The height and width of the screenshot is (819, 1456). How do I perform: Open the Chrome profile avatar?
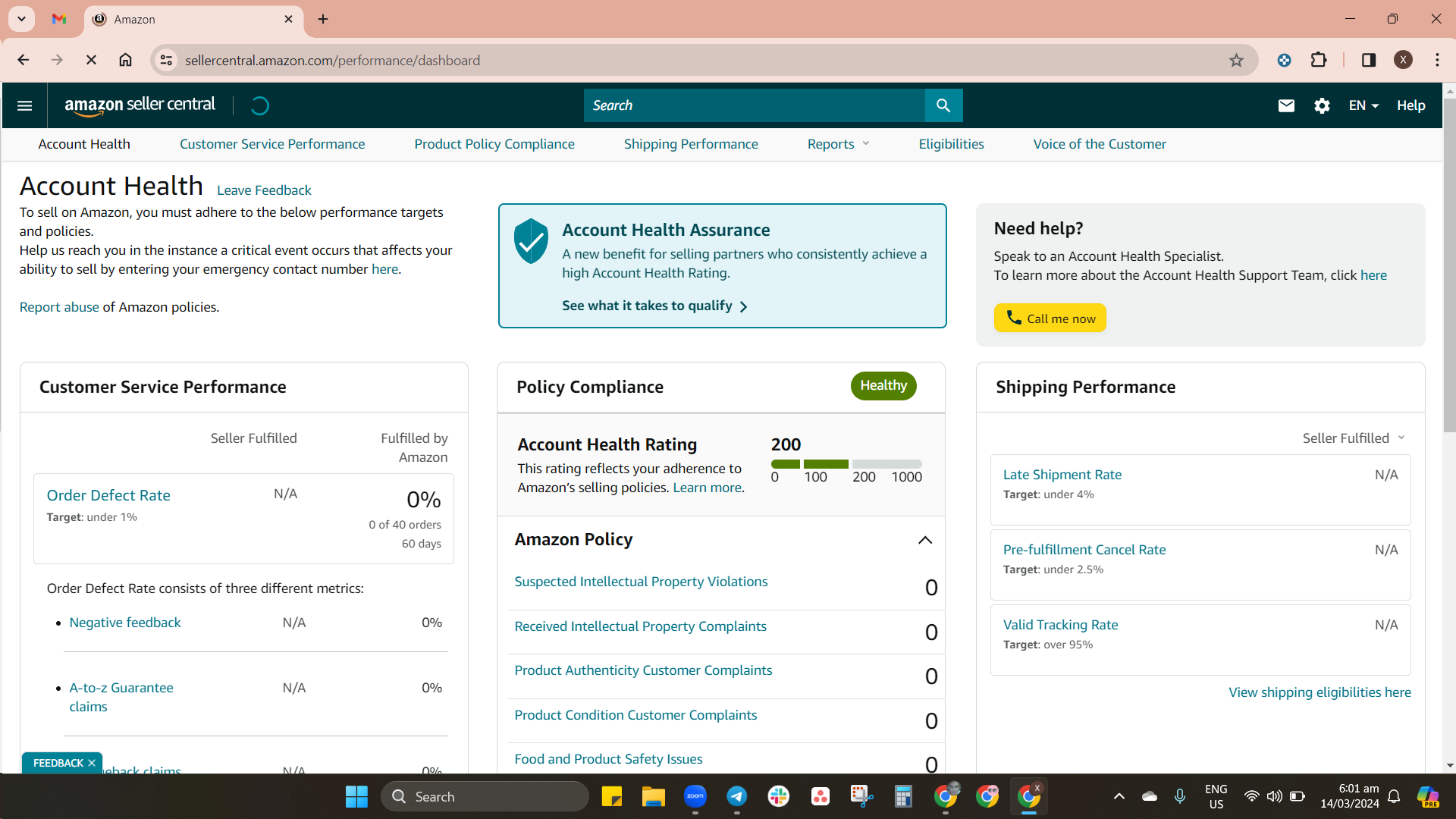[x=1403, y=60]
